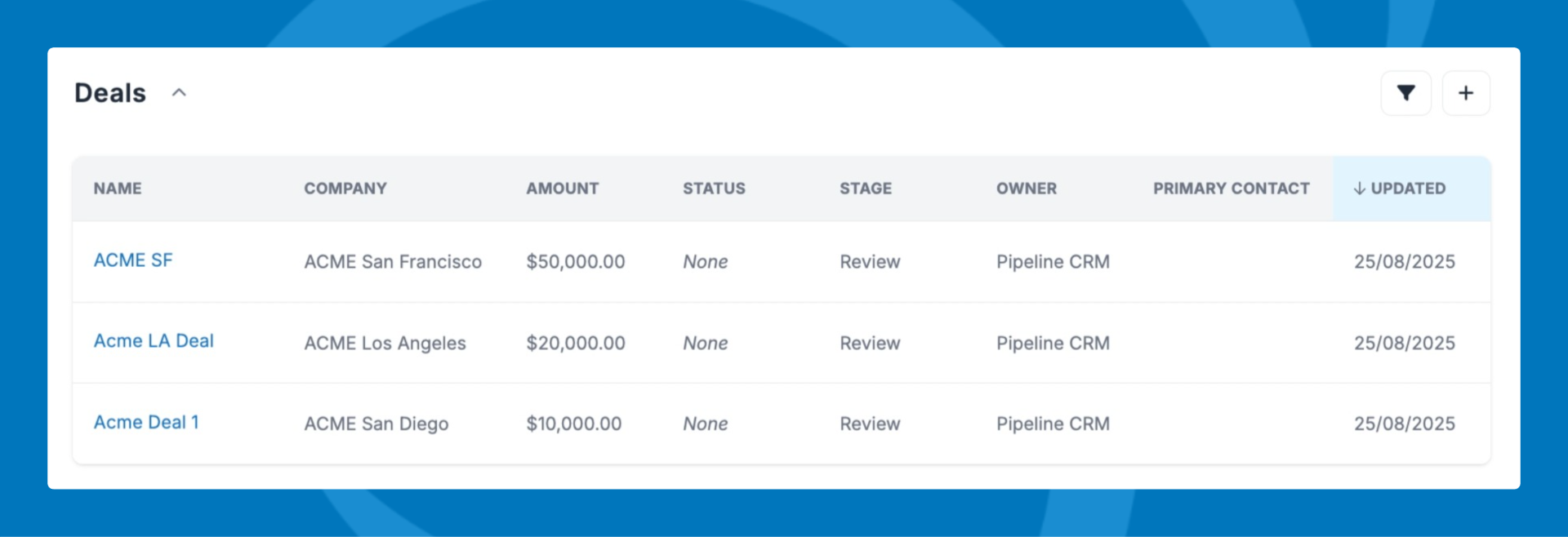1568x537 pixels.
Task: Open the Acme LA Deal link
Action: click(x=154, y=341)
